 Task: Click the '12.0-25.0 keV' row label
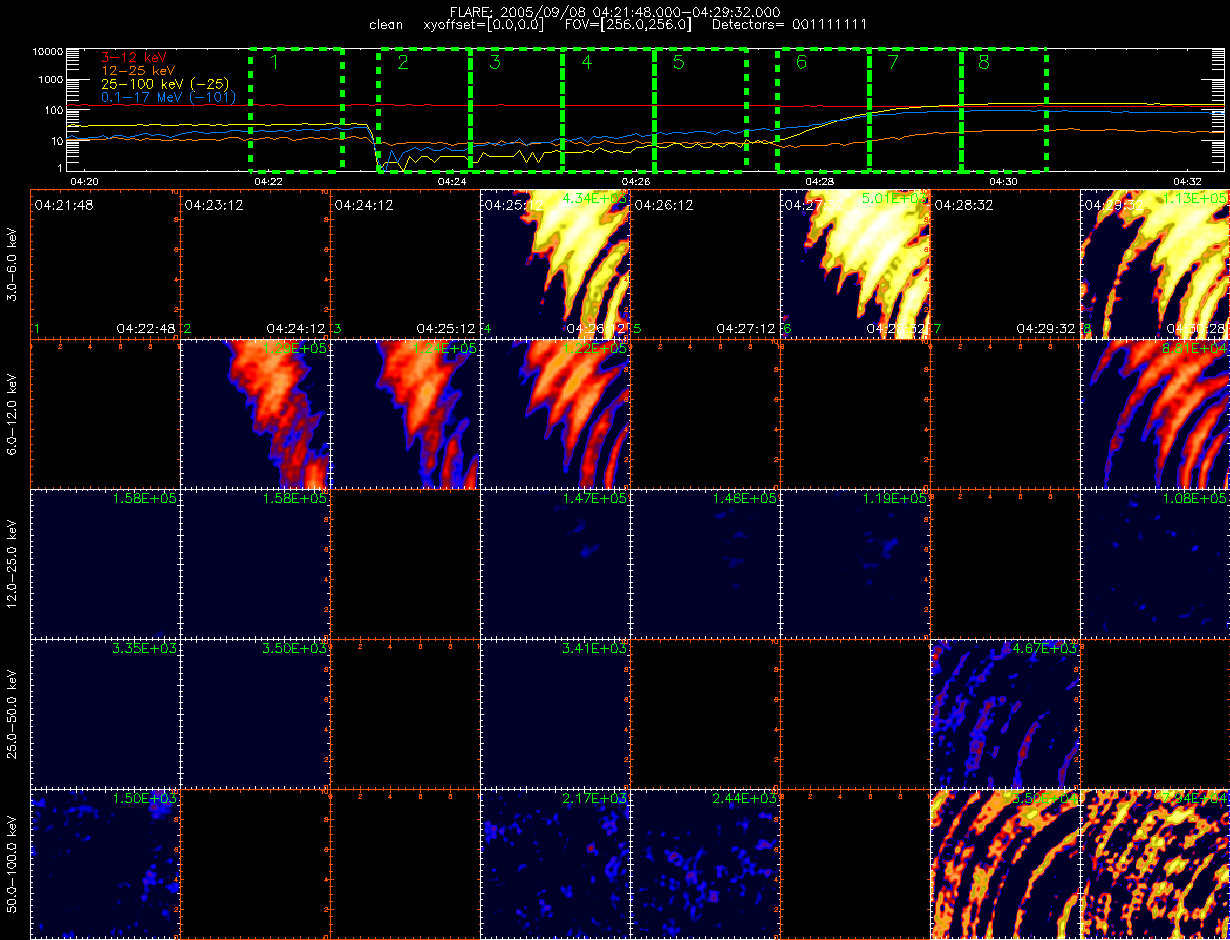tap(12, 563)
